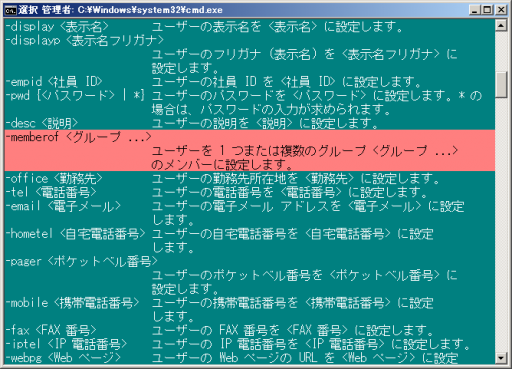Minimize the cmd.exe window
This screenshot has width=512, height=369.
[475, 10]
